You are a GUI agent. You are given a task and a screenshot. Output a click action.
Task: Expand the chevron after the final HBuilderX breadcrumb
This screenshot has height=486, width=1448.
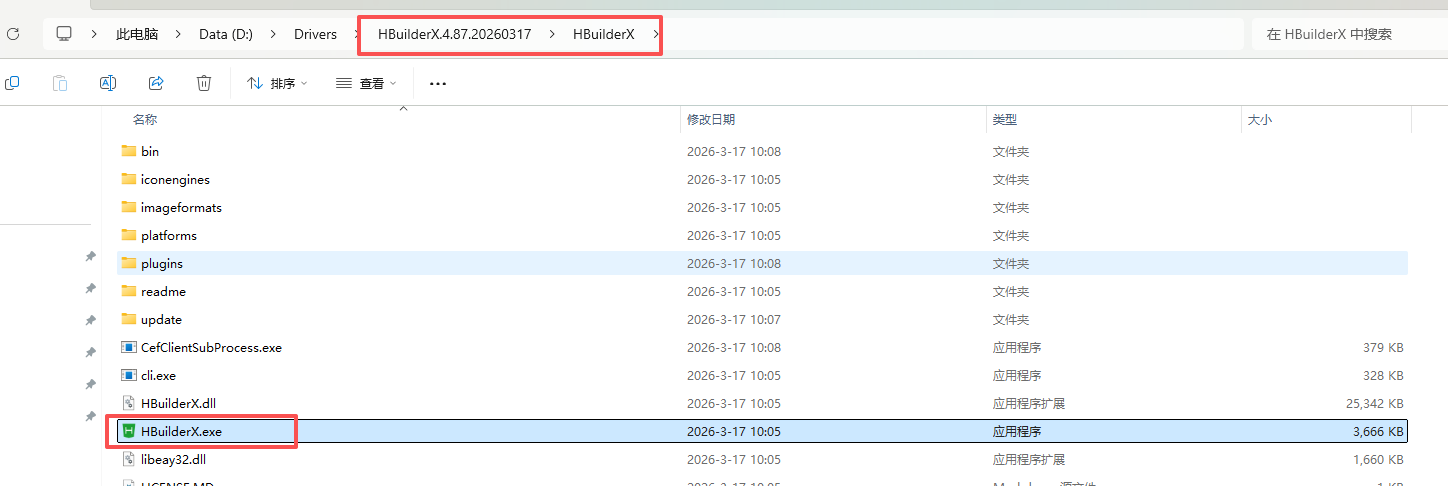(x=655, y=34)
